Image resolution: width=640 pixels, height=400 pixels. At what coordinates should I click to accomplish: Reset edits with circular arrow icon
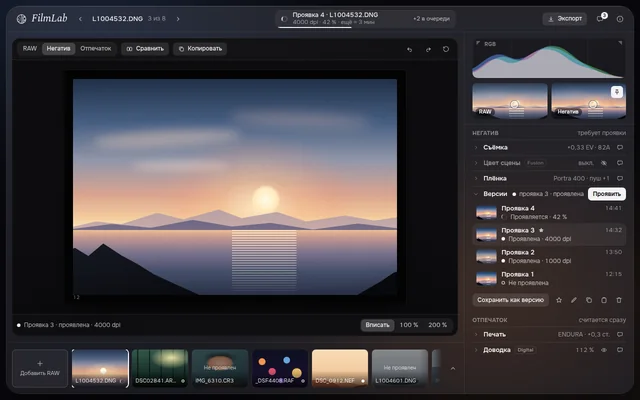[x=446, y=49]
